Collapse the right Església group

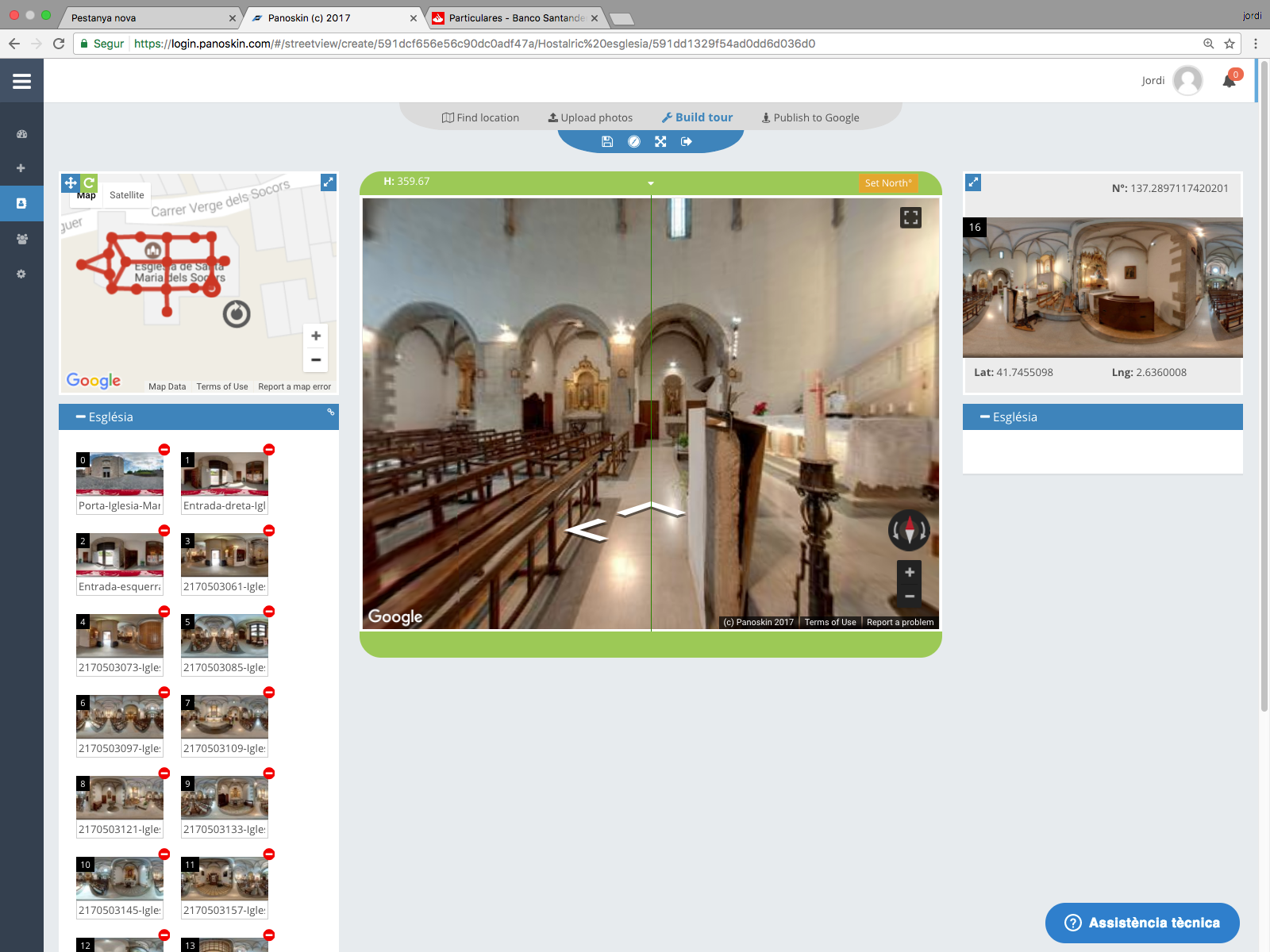pyautogui.click(x=984, y=416)
